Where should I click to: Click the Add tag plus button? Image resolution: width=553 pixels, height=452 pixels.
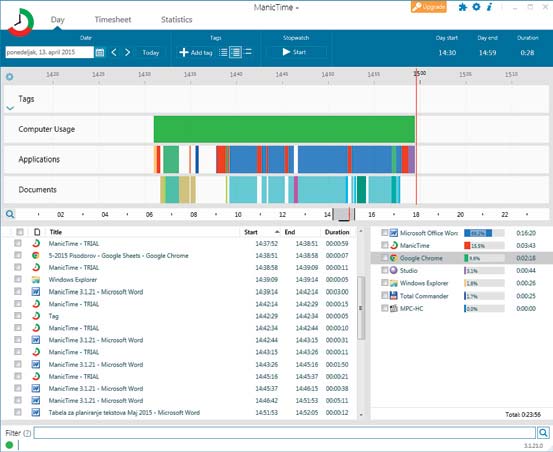[x=196, y=53]
